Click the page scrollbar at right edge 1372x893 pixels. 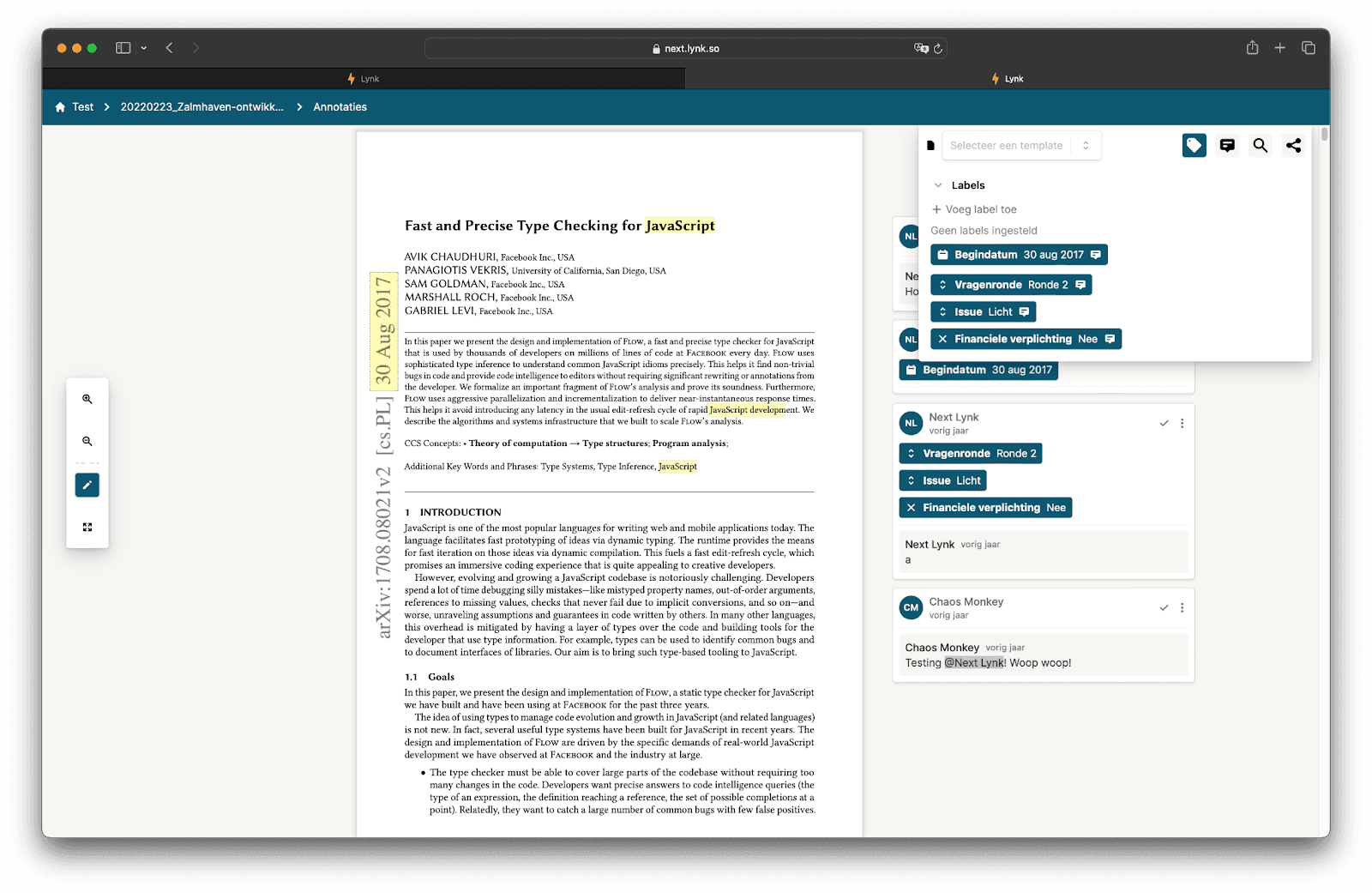click(x=1325, y=134)
